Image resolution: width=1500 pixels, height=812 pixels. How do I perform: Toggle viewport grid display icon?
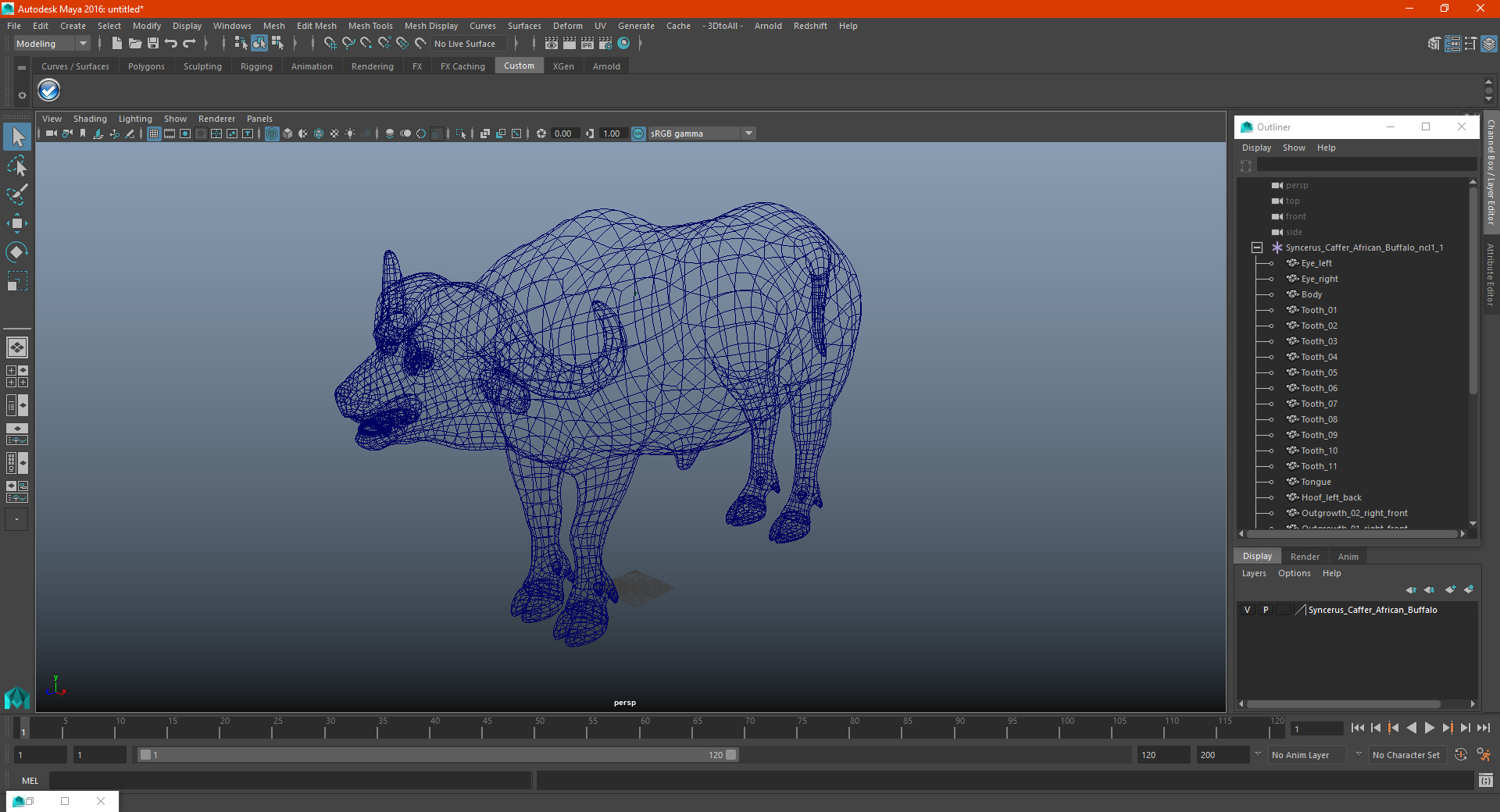(154, 134)
